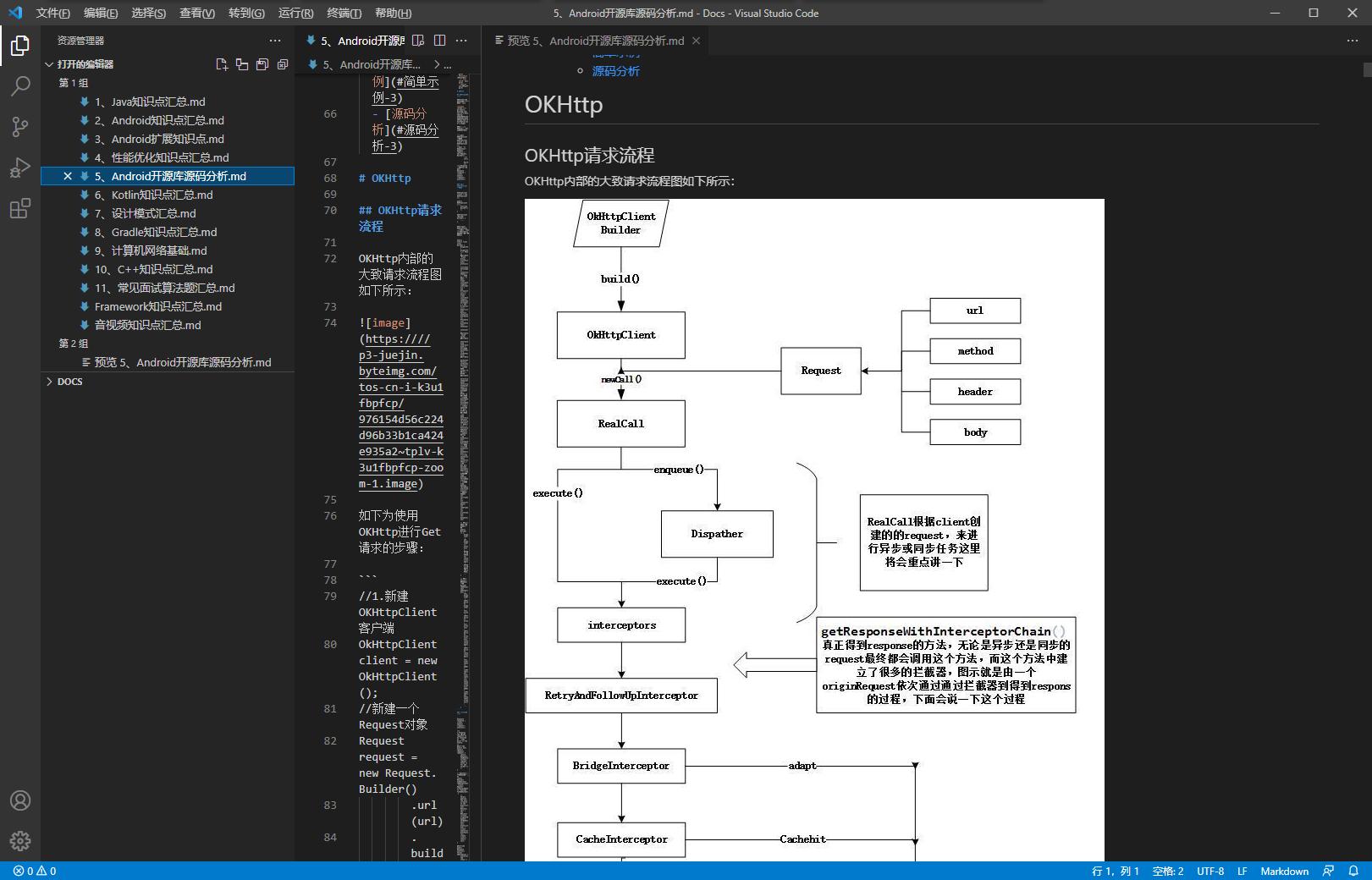This screenshot has width=1372, height=880.
Task: Open the 资源管理器 more actions menu
Action: [275, 41]
